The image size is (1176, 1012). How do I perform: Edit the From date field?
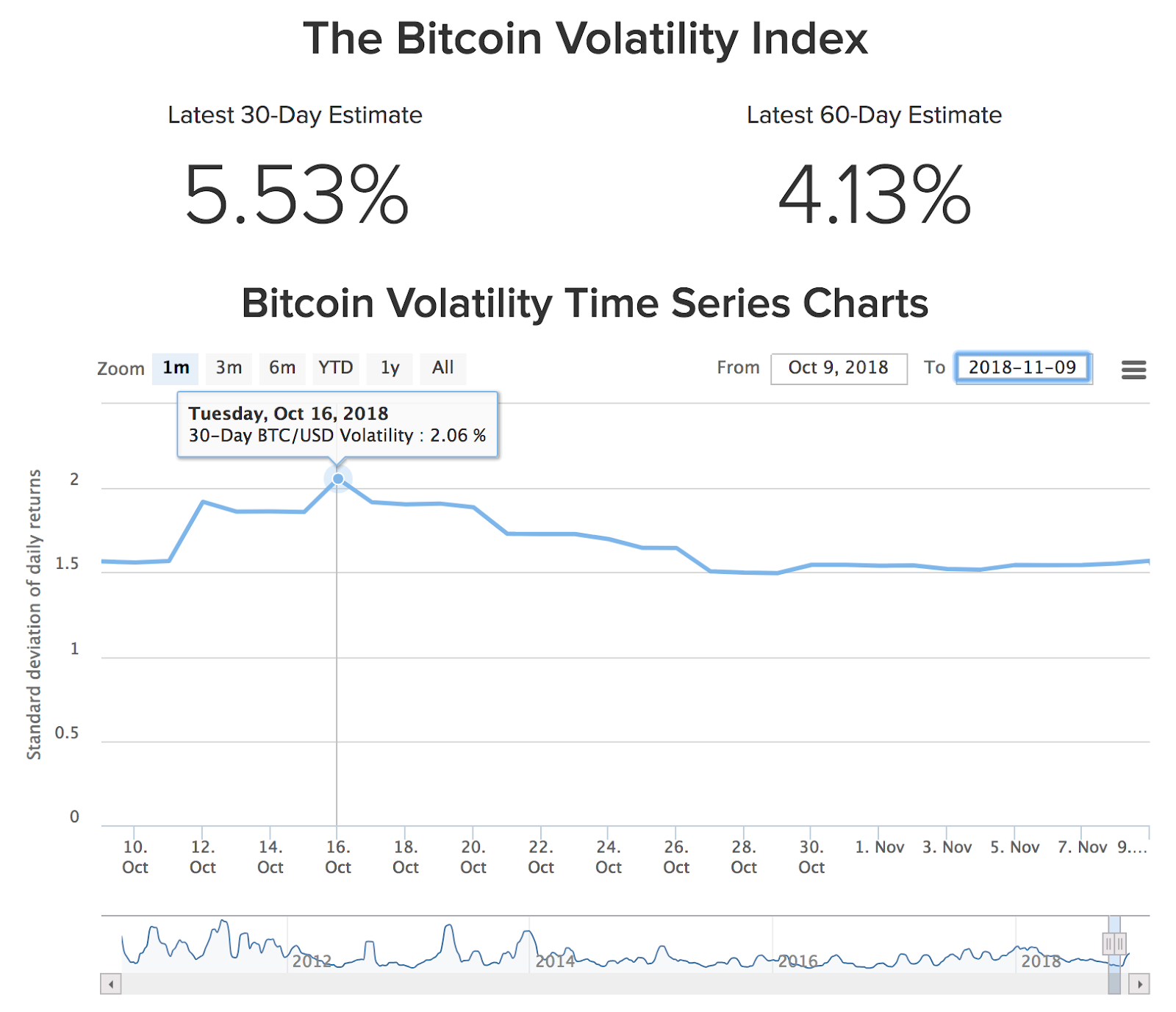(x=838, y=368)
